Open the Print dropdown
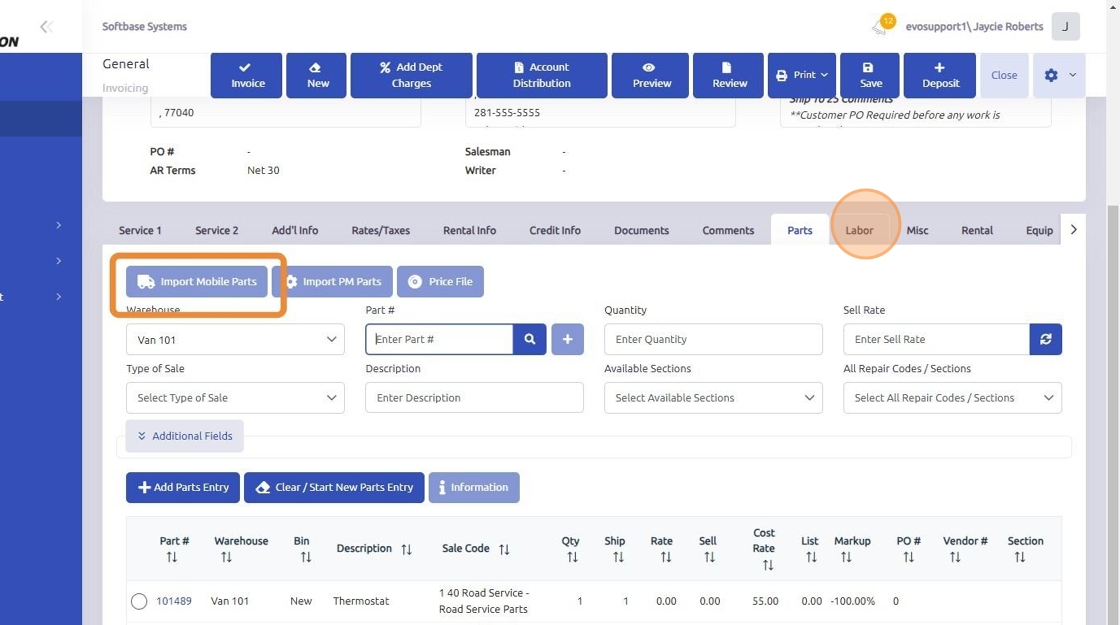1120x625 pixels. pos(802,75)
